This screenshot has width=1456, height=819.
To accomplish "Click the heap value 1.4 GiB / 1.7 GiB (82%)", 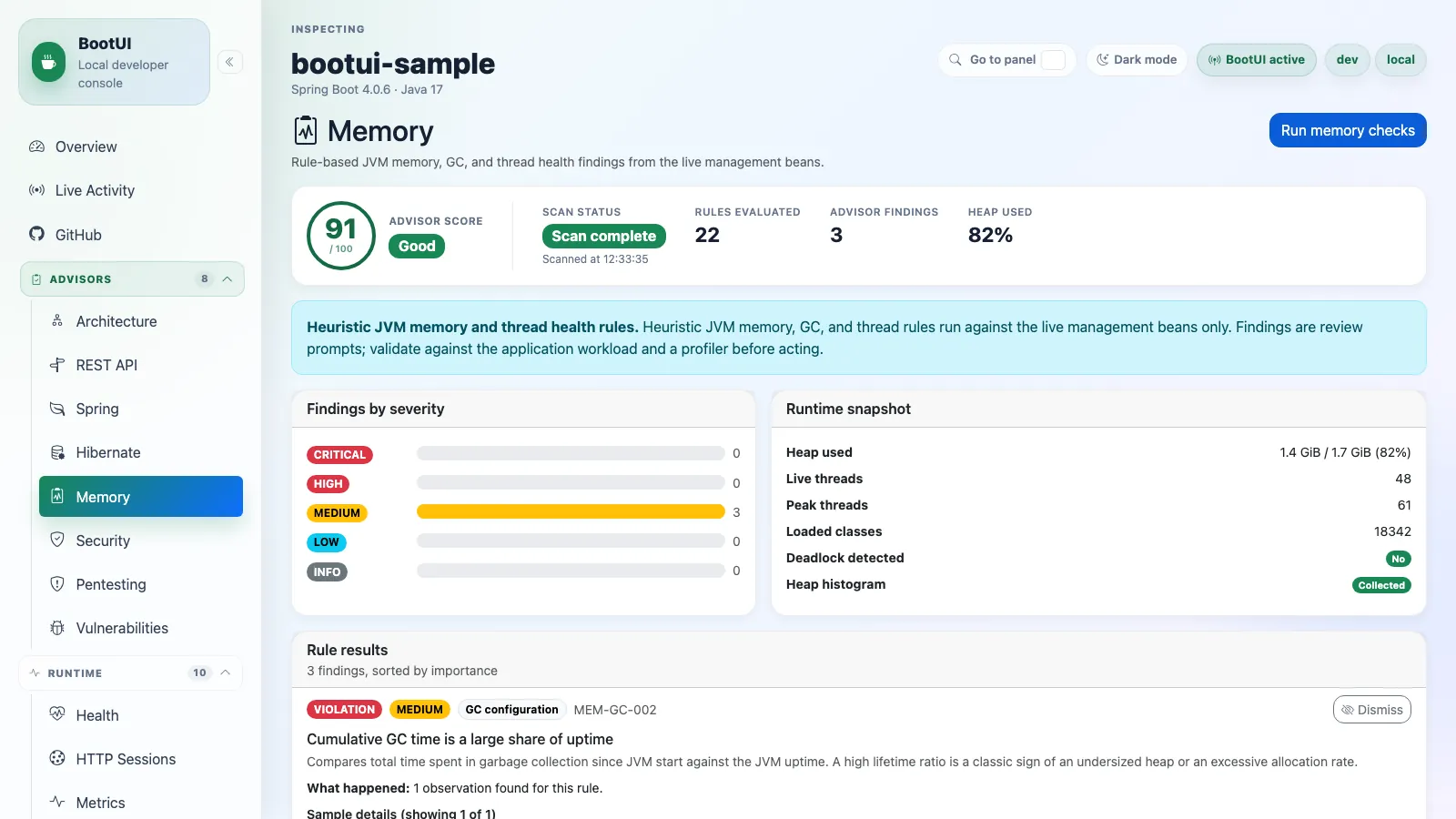I will [x=1345, y=452].
